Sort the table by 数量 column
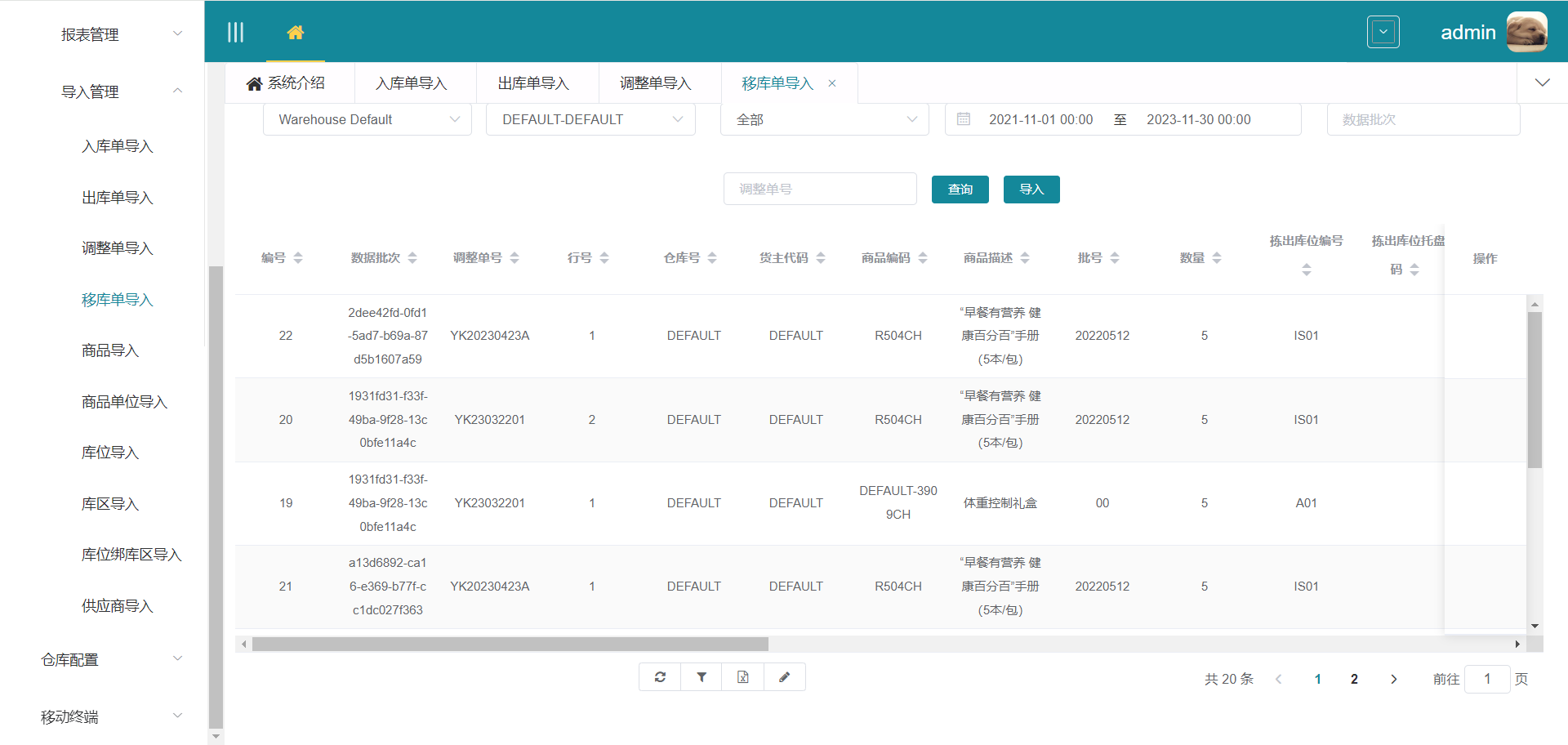 tap(1217, 258)
